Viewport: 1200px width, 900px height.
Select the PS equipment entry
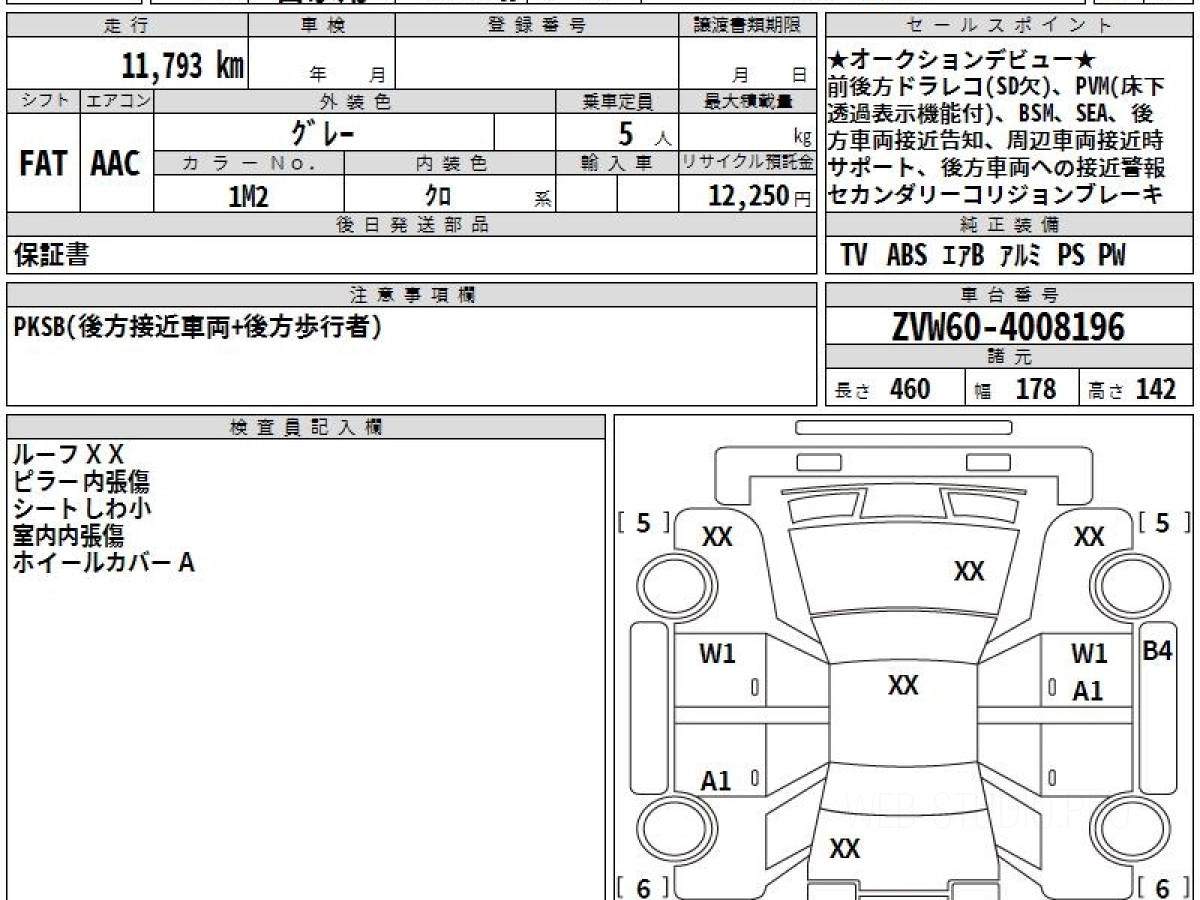1071,256
